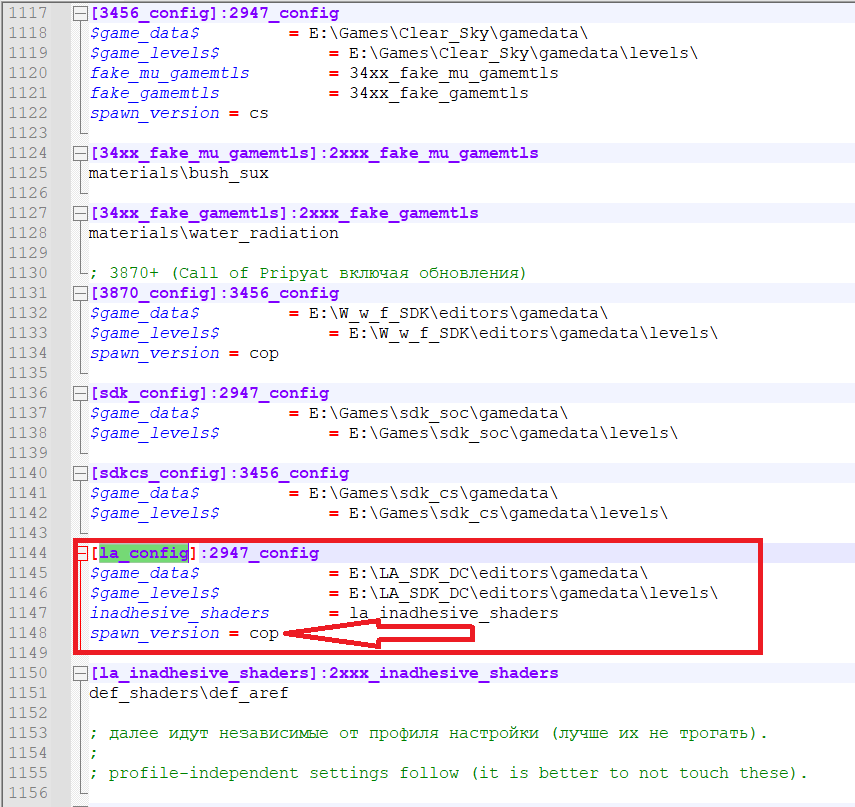Click the highlighted 'la_config' section name
The image size is (855, 807).
click(x=144, y=553)
